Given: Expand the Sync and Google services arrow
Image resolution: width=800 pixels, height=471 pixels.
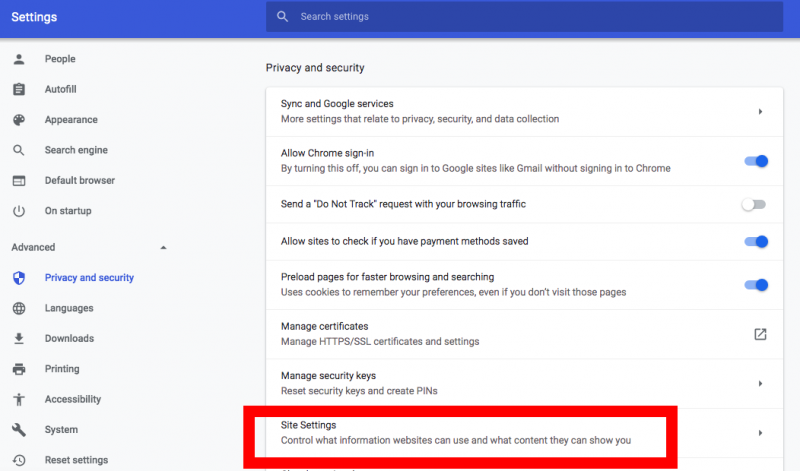Looking at the screenshot, I should click(x=760, y=112).
